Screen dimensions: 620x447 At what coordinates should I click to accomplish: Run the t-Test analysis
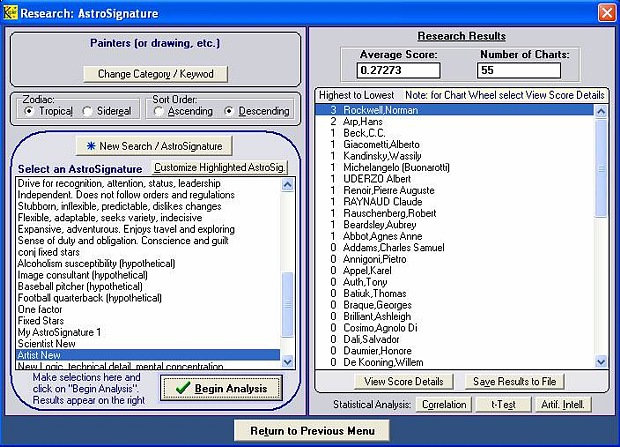tap(503, 405)
